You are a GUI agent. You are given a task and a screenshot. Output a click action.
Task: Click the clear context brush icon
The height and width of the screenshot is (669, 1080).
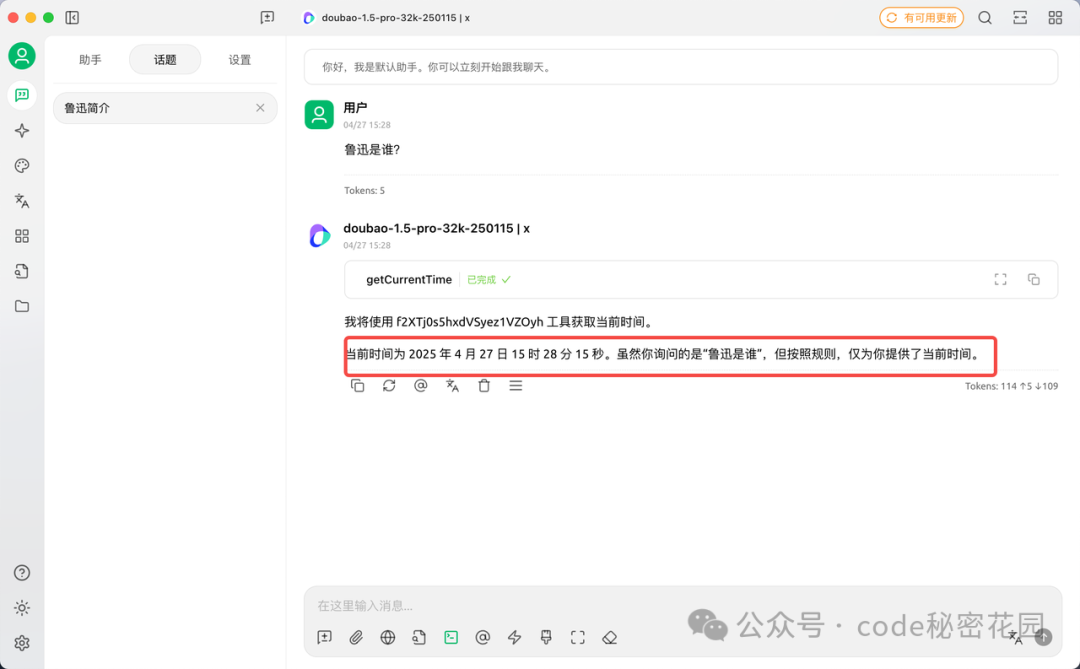tap(546, 638)
